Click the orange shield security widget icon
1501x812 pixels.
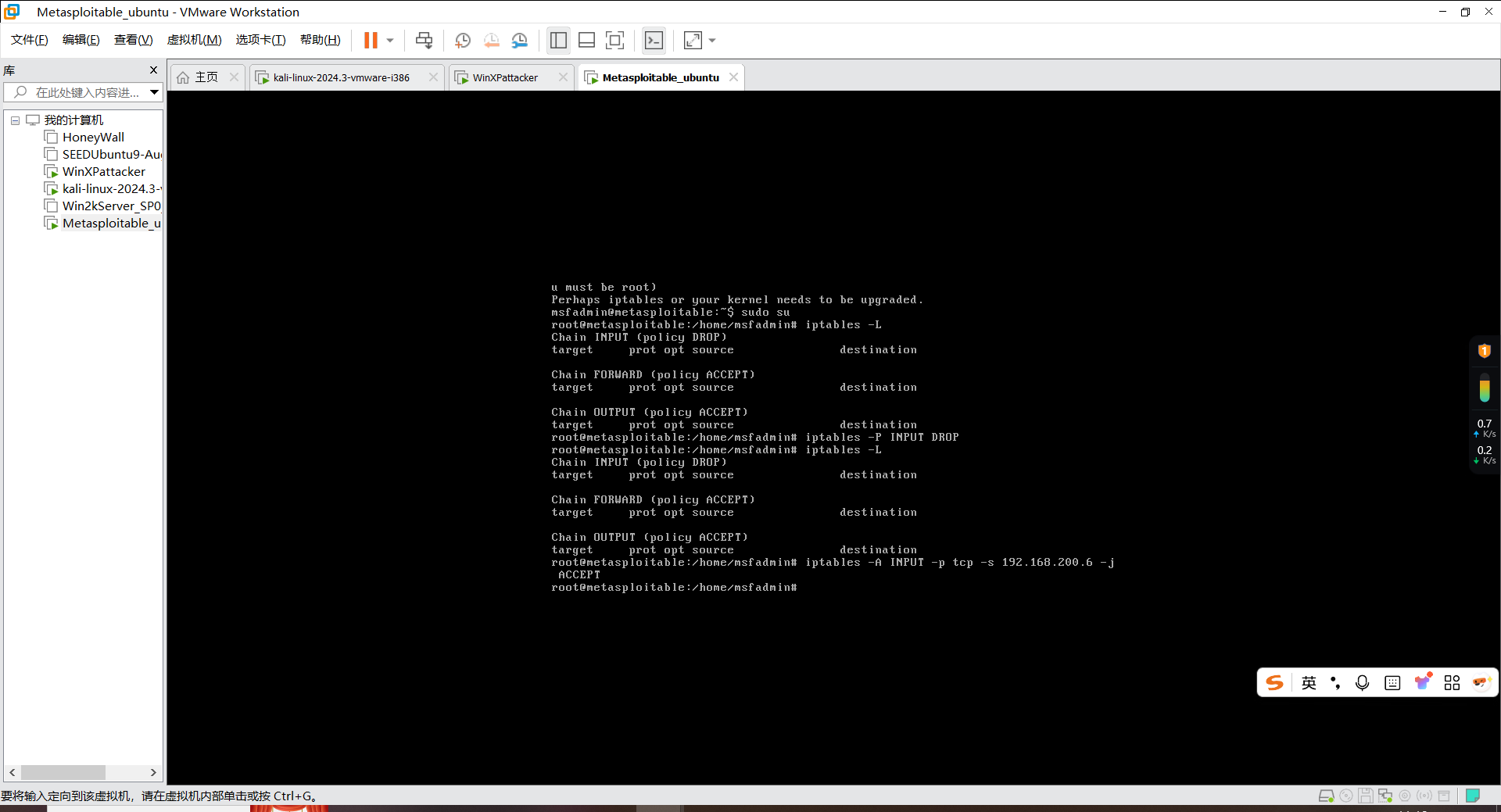(x=1484, y=351)
